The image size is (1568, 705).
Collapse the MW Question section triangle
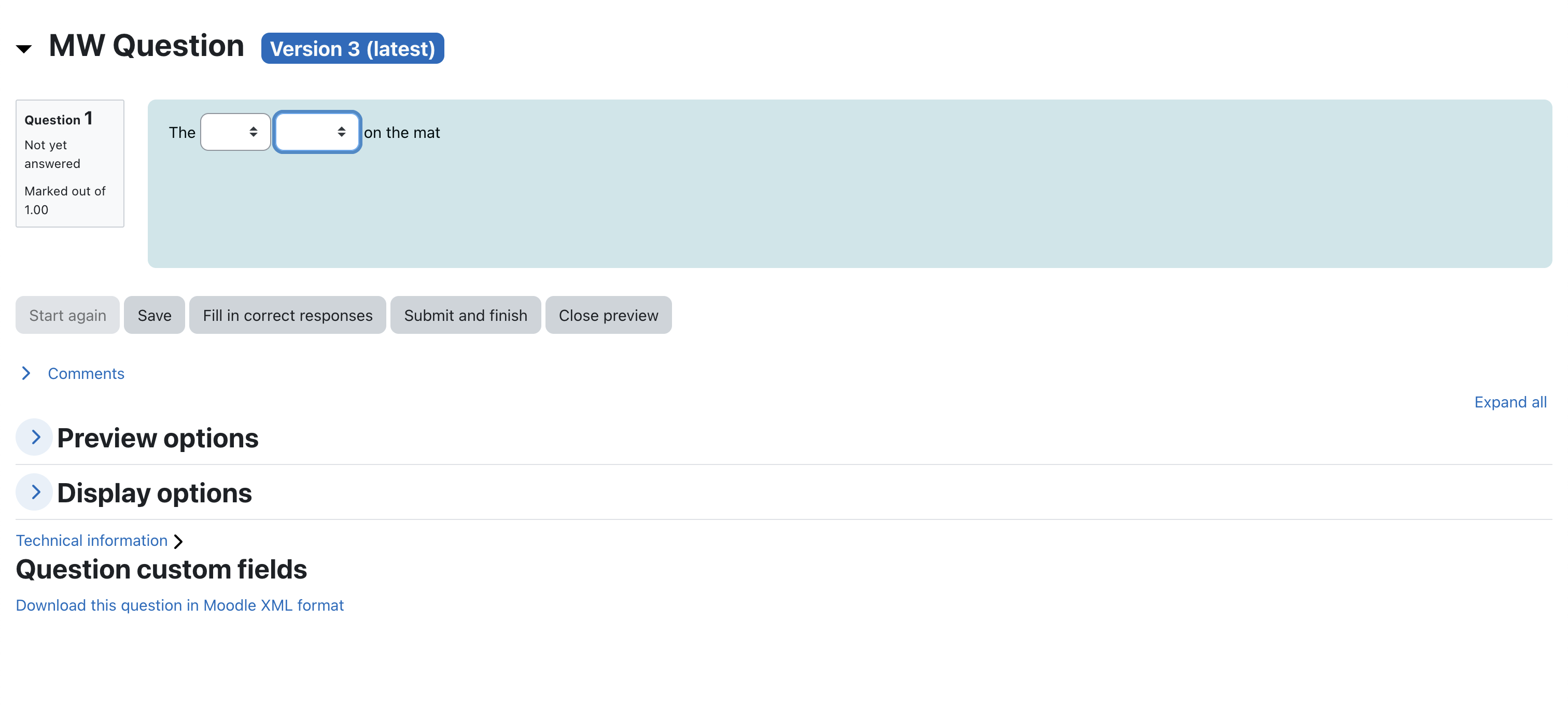(x=24, y=49)
